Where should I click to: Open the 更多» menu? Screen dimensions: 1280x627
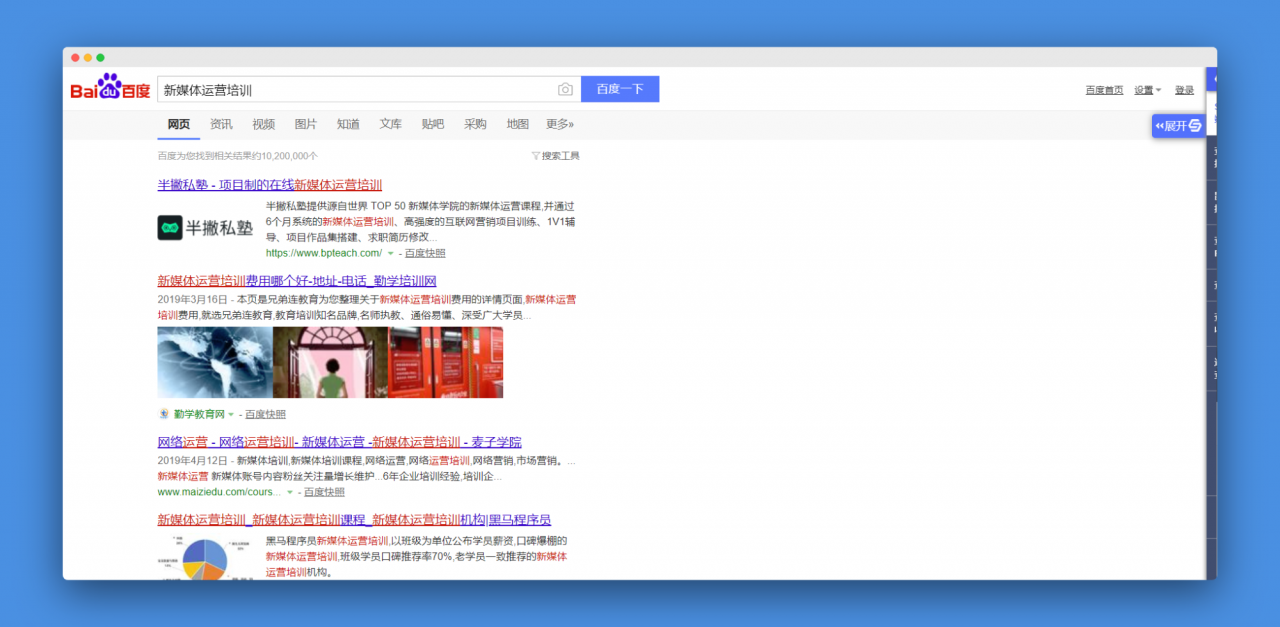pyautogui.click(x=560, y=124)
